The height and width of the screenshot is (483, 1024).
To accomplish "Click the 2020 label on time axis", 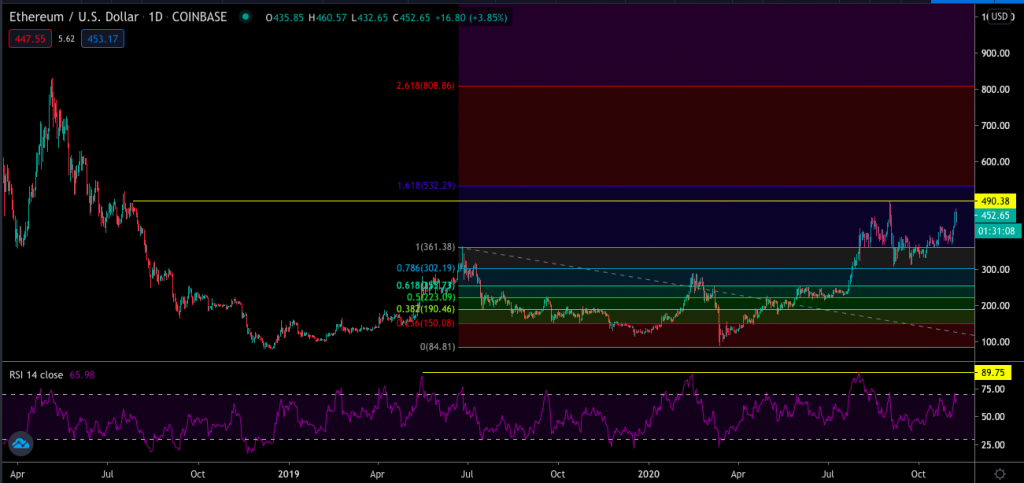I will [649, 470].
